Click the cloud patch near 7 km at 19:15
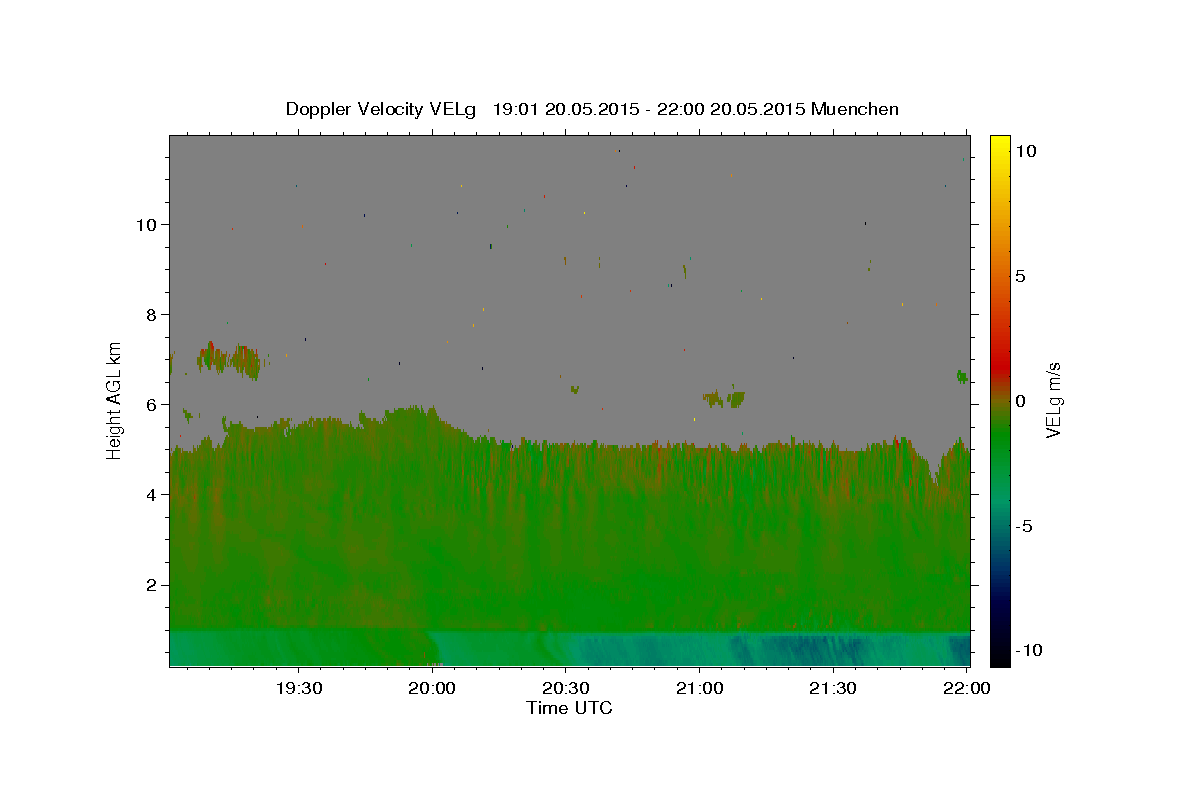The width and height of the screenshot is (1200, 800). (230, 359)
